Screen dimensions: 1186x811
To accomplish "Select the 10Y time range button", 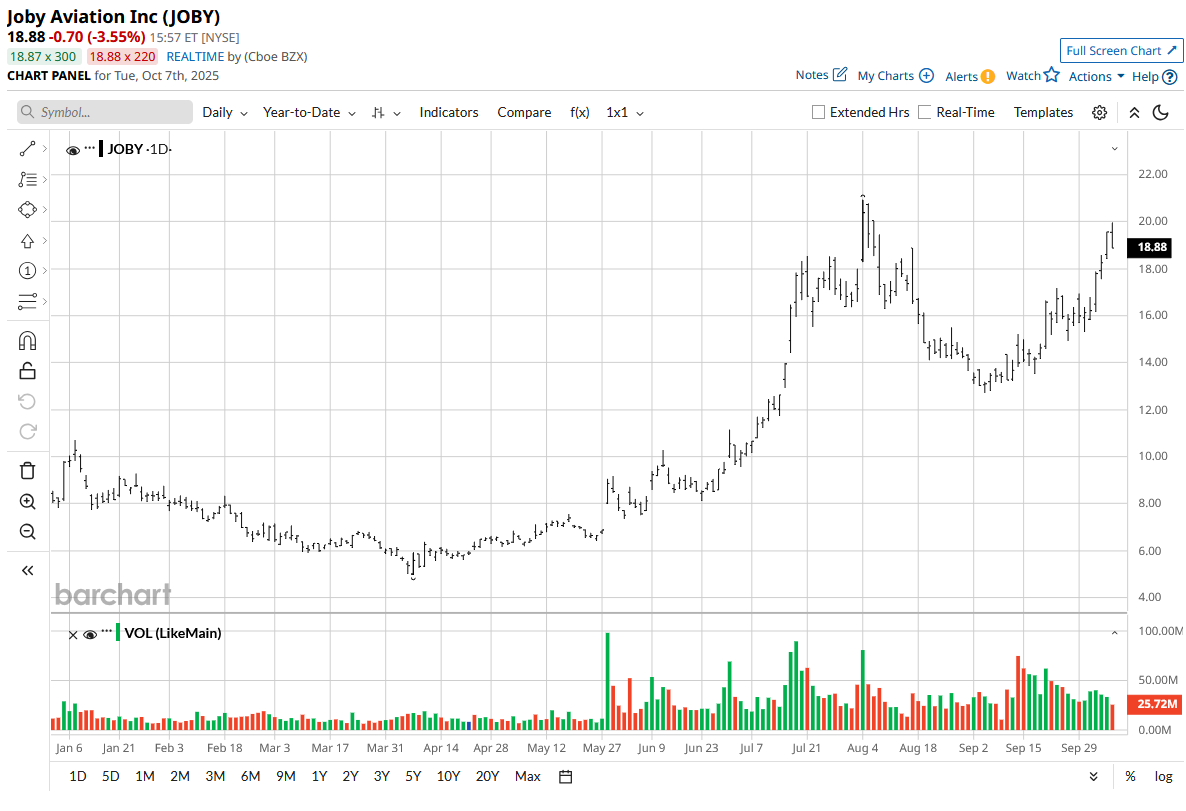I will coord(448,777).
